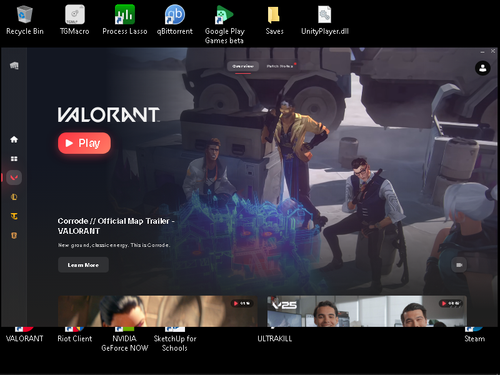Select the ULTRAKILL desktop shortcut label
500x375 pixels.
275,338
